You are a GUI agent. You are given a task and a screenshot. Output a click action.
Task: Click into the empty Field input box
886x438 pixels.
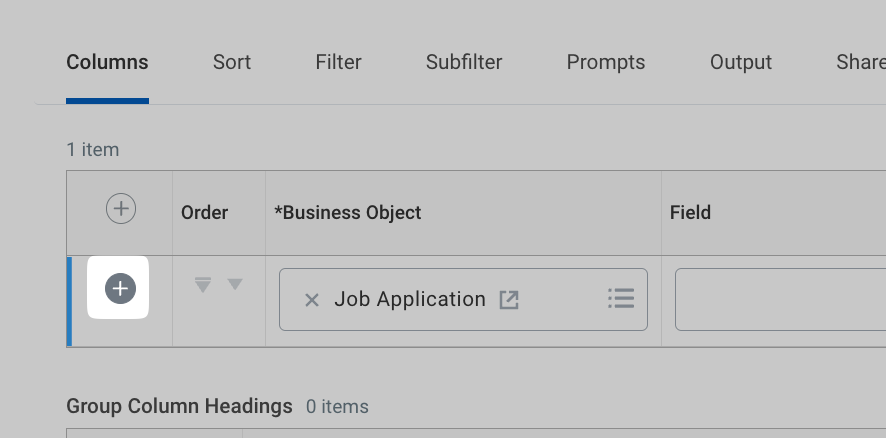click(x=780, y=299)
